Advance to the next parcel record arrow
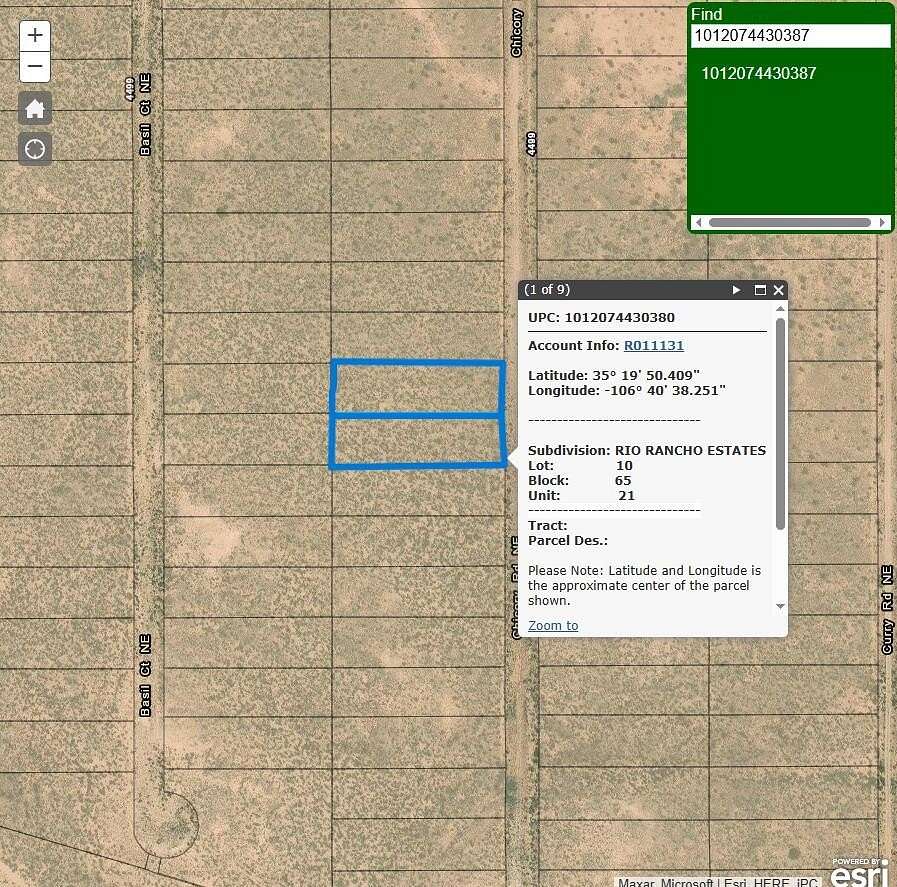Image resolution: width=897 pixels, height=887 pixels. click(x=736, y=289)
